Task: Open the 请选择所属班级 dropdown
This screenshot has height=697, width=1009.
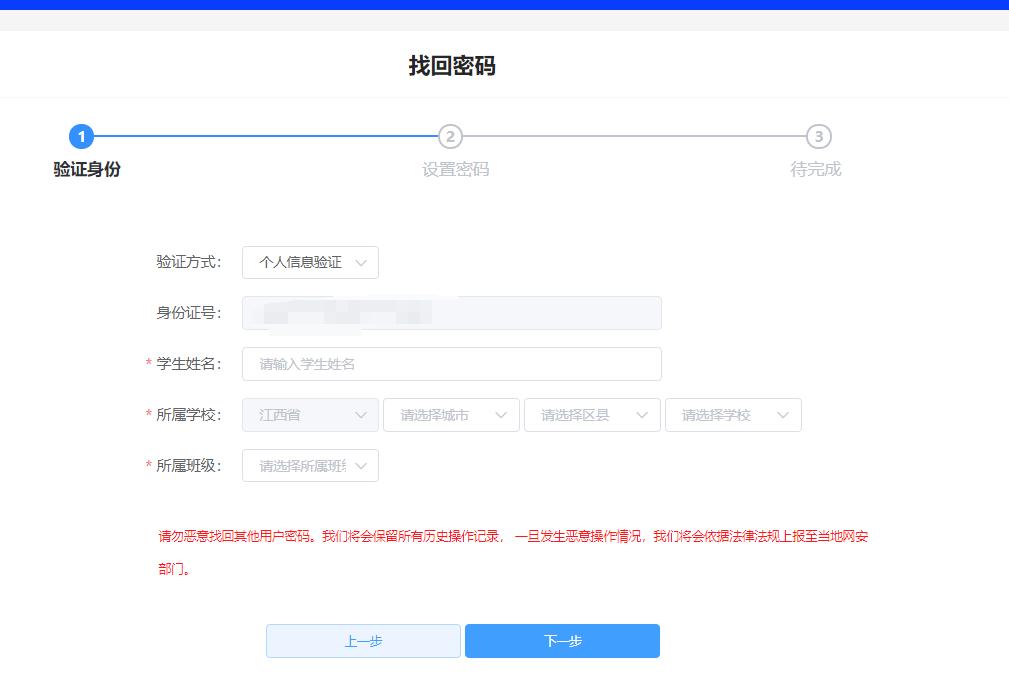Action: 310,466
